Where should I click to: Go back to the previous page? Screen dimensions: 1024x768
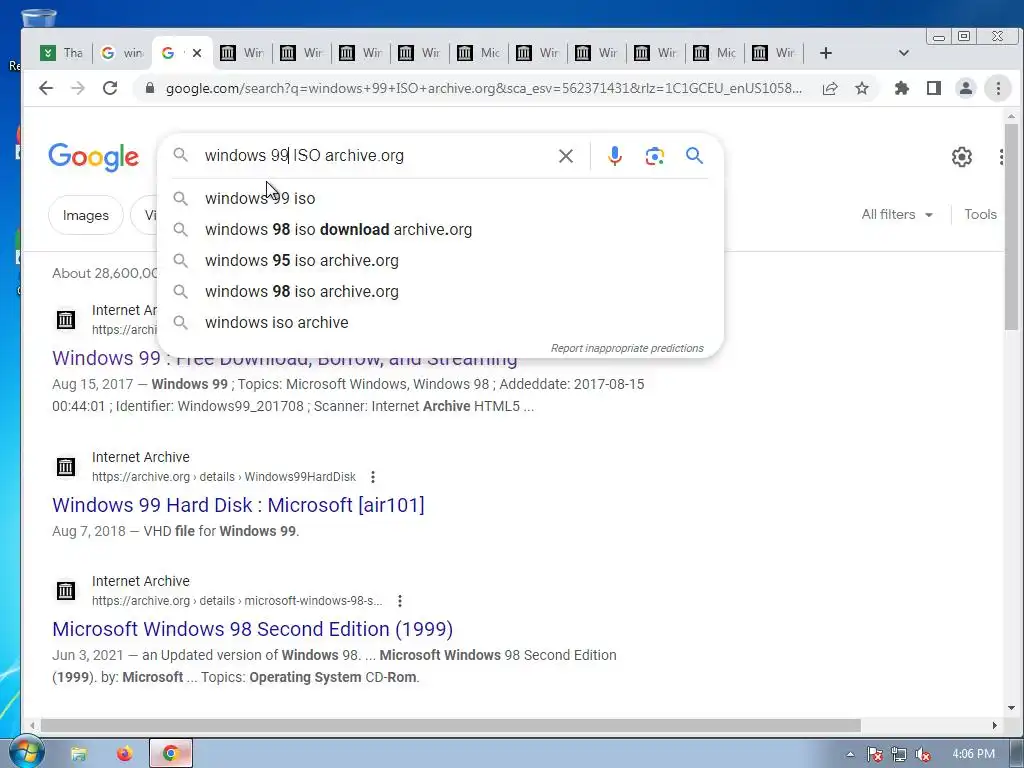pos(46,88)
